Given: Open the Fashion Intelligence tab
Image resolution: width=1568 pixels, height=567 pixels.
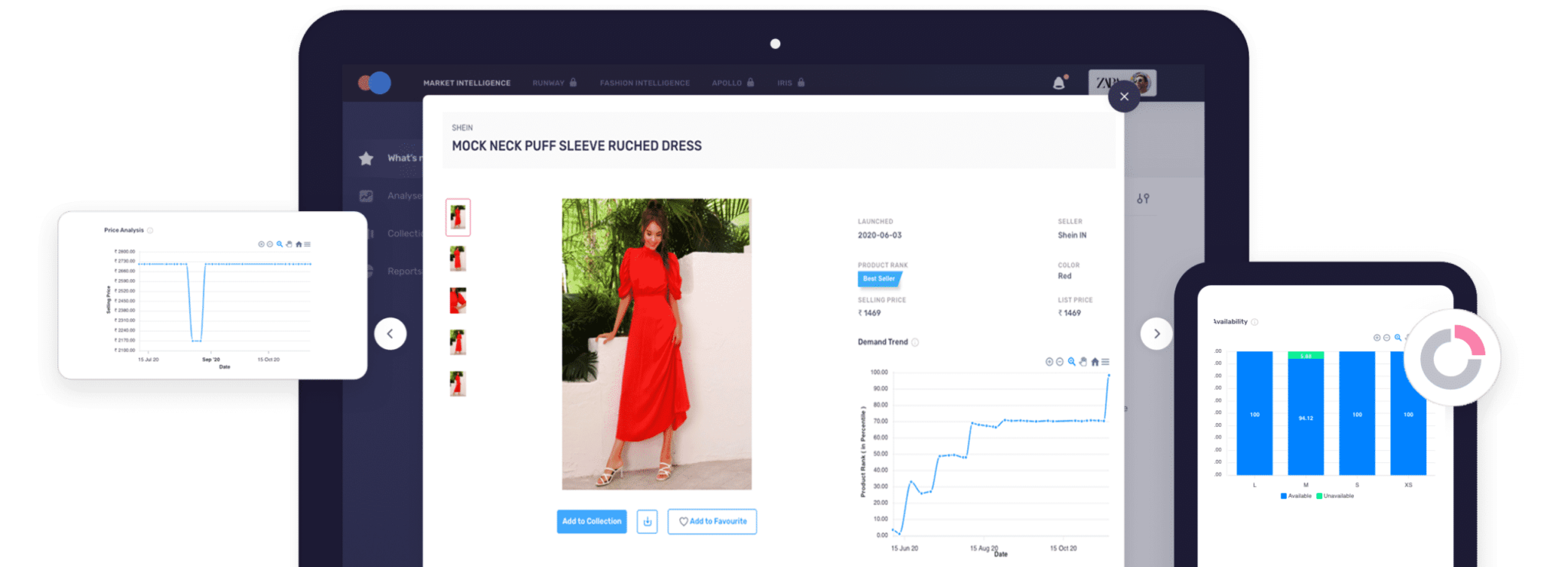Looking at the screenshot, I should (645, 83).
